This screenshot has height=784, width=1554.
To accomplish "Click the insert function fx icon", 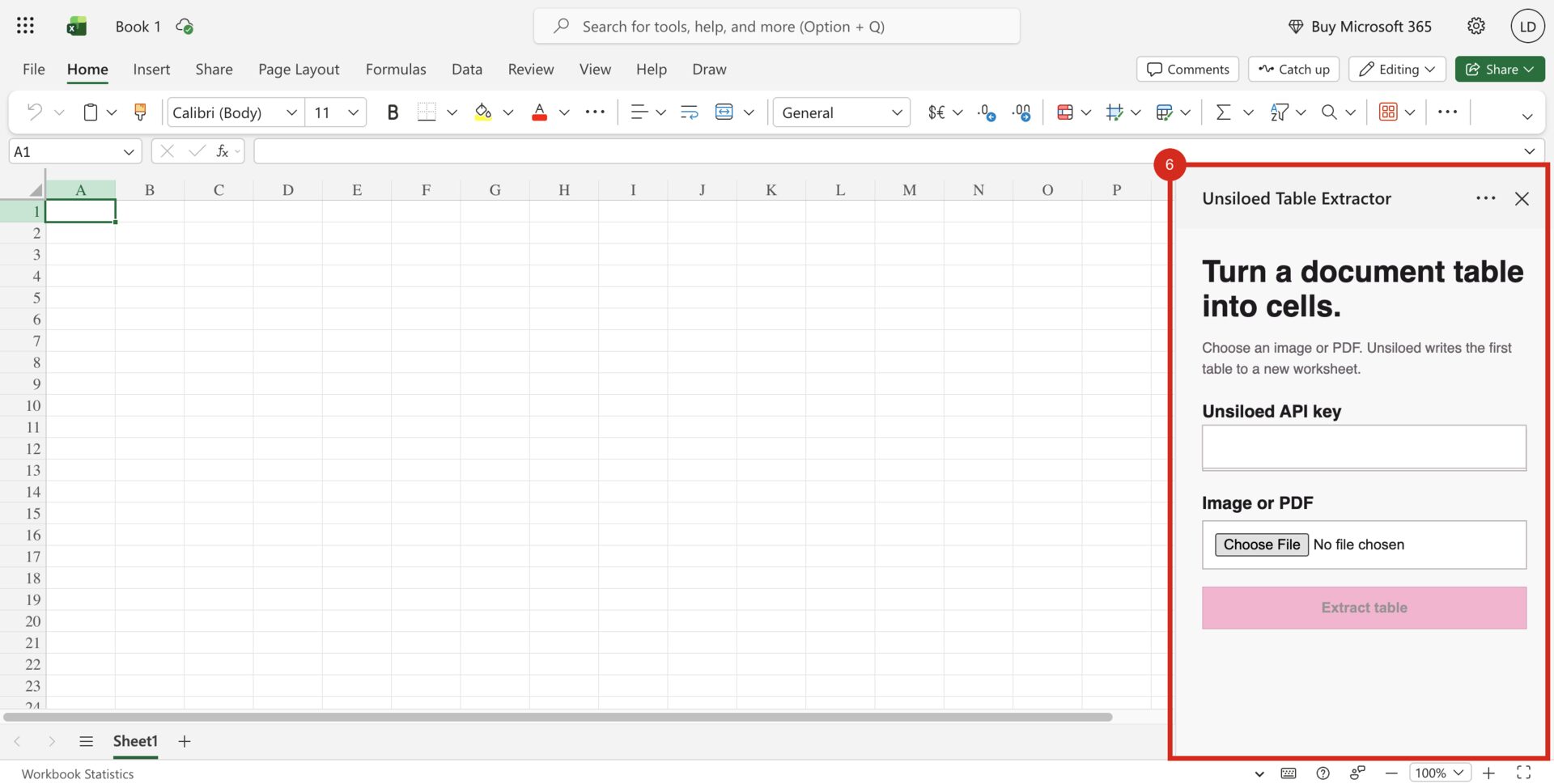I will coord(222,151).
